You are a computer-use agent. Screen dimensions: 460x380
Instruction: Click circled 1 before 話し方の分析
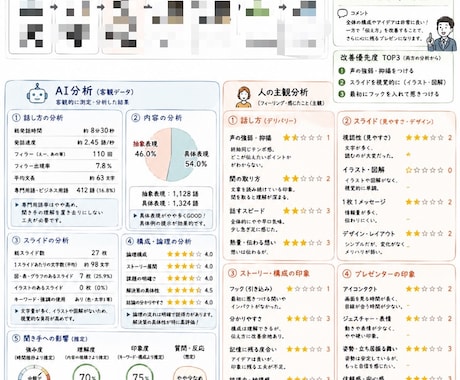click(x=16, y=118)
